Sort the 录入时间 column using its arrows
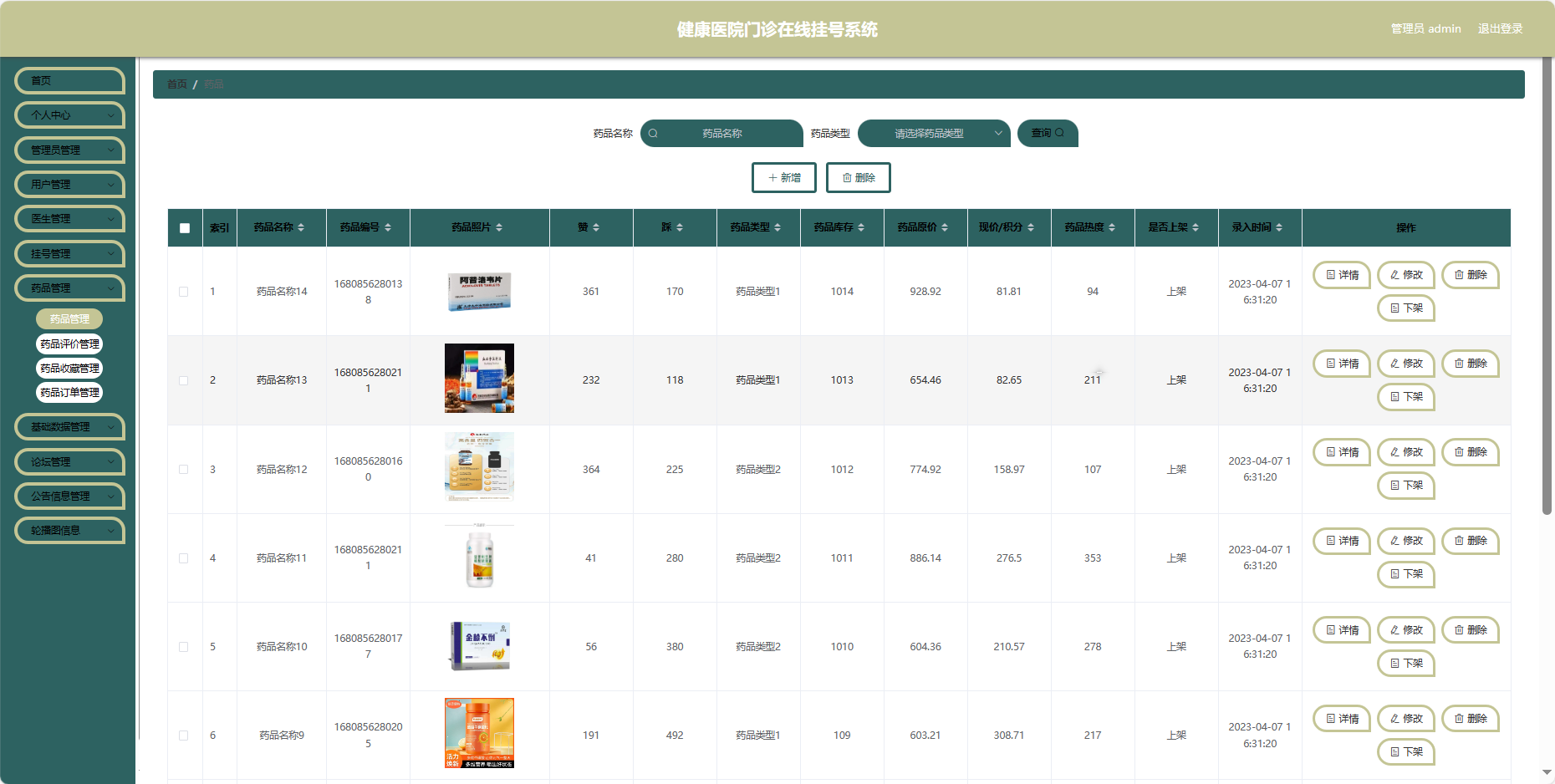The height and width of the screenshot is (784, 1555). click(x=1279, y=227)
